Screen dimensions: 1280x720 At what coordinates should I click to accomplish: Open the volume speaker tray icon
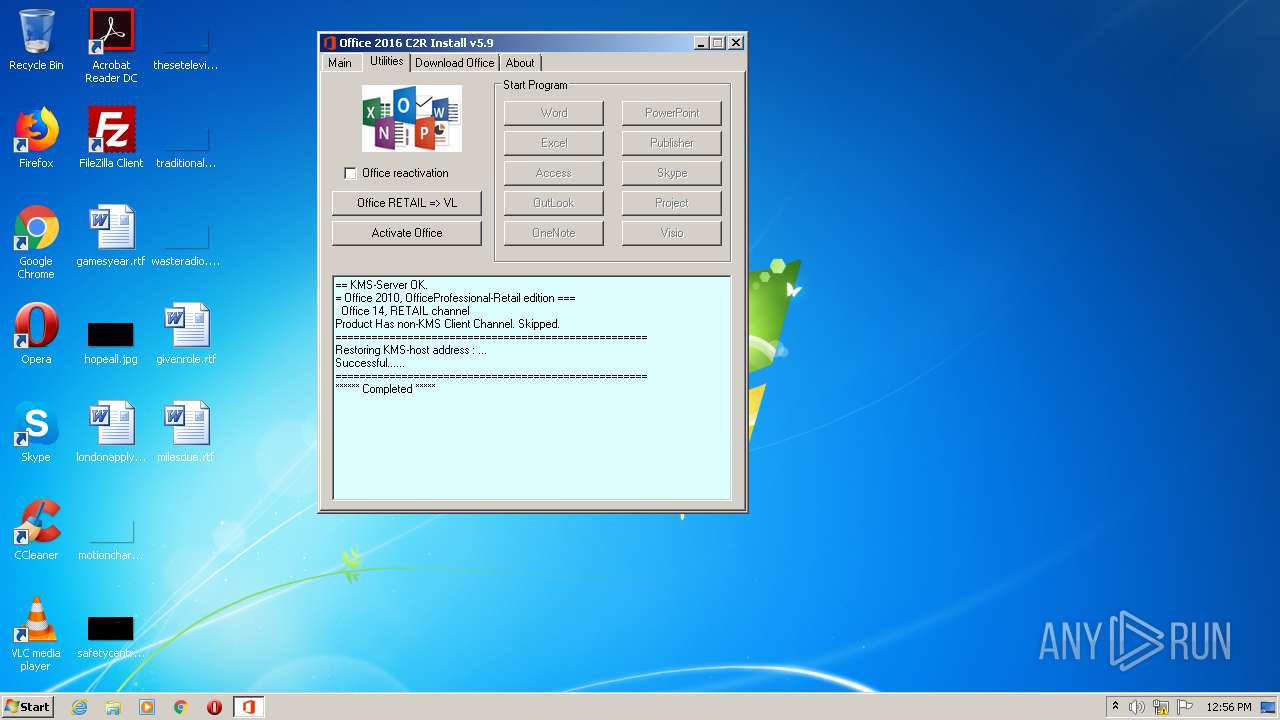pos(1137,707)
